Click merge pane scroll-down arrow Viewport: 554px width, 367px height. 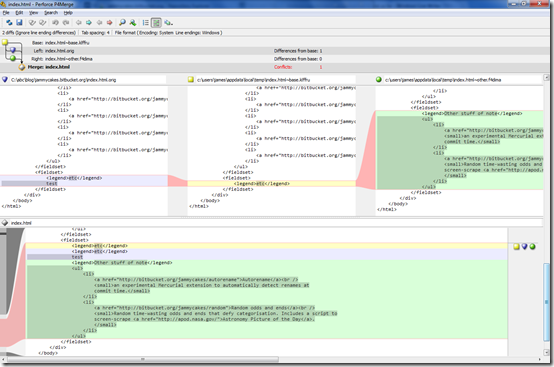pyautogui.click(x=547, y=352)
